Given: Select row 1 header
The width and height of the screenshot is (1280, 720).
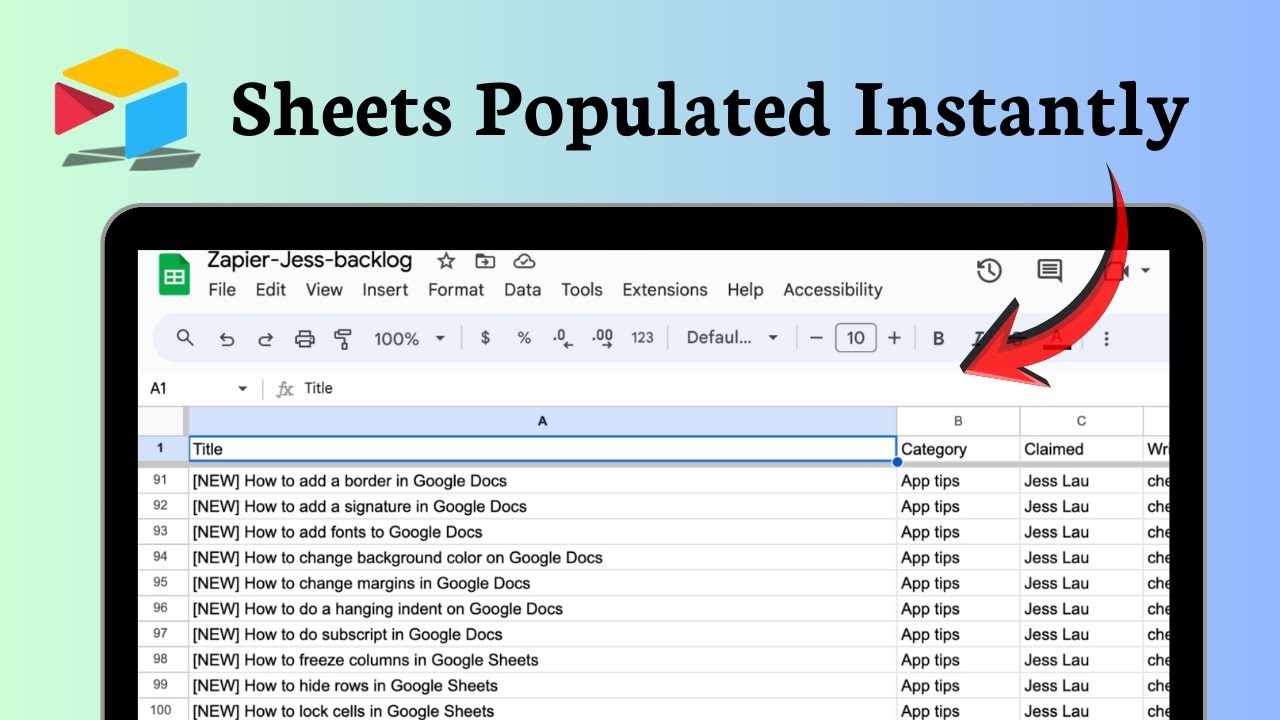Looking at the screenshot, I should 161,449.
